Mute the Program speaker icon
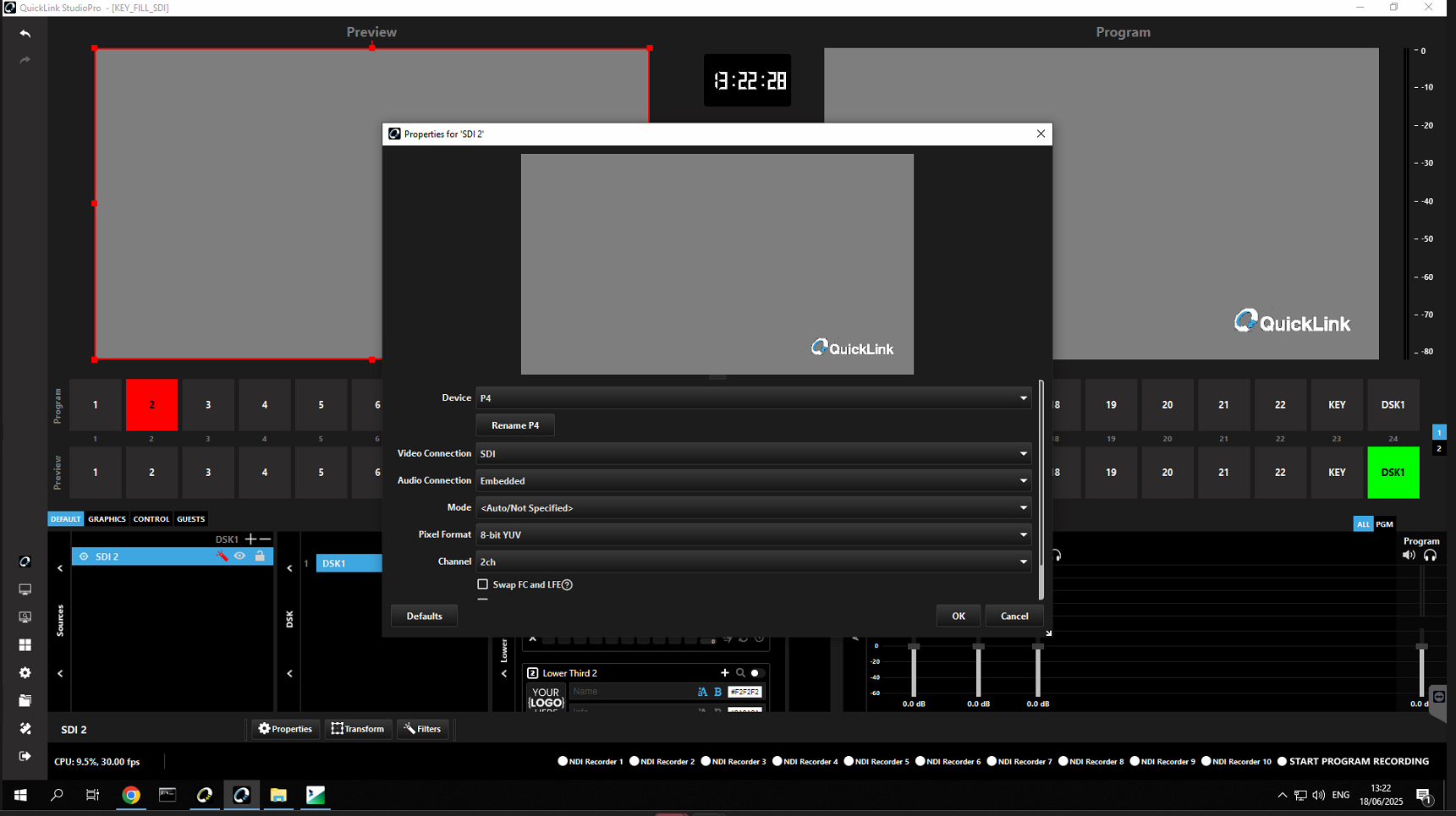This screenshot has height=816, width=1456. tap(1409, 556)
